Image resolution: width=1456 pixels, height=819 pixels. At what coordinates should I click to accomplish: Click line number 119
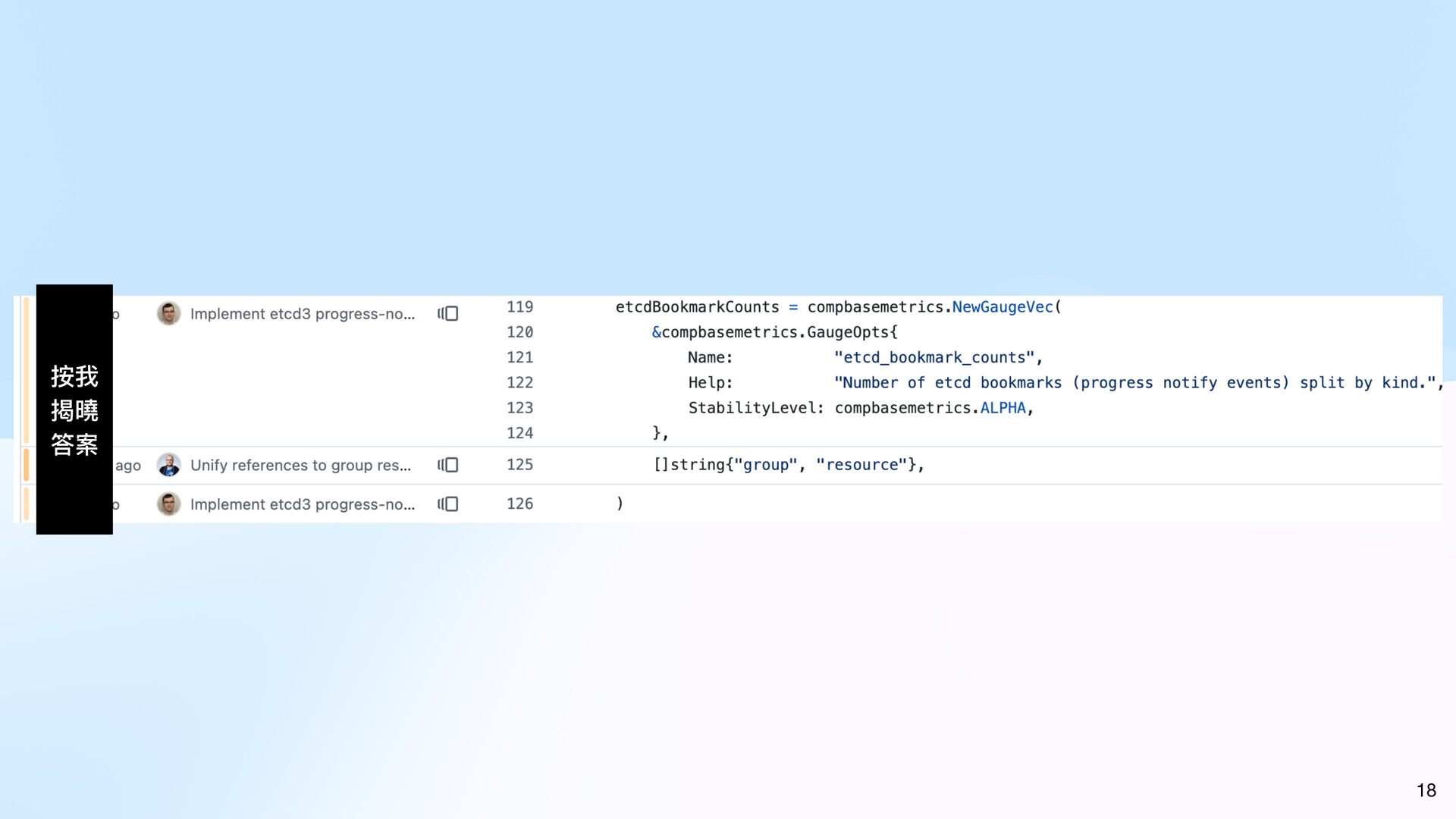(519, 307)
